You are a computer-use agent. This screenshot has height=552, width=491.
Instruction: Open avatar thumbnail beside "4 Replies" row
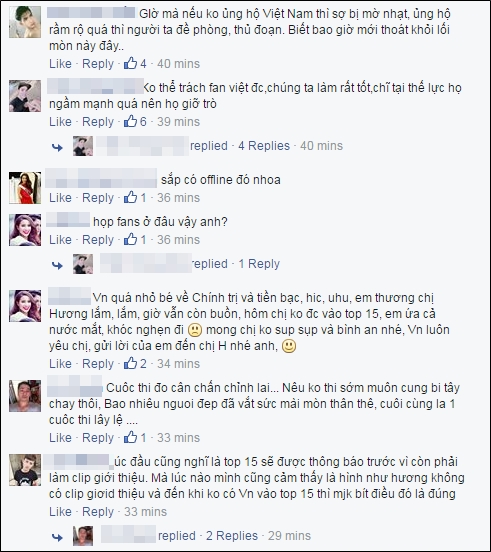point(83,146)
